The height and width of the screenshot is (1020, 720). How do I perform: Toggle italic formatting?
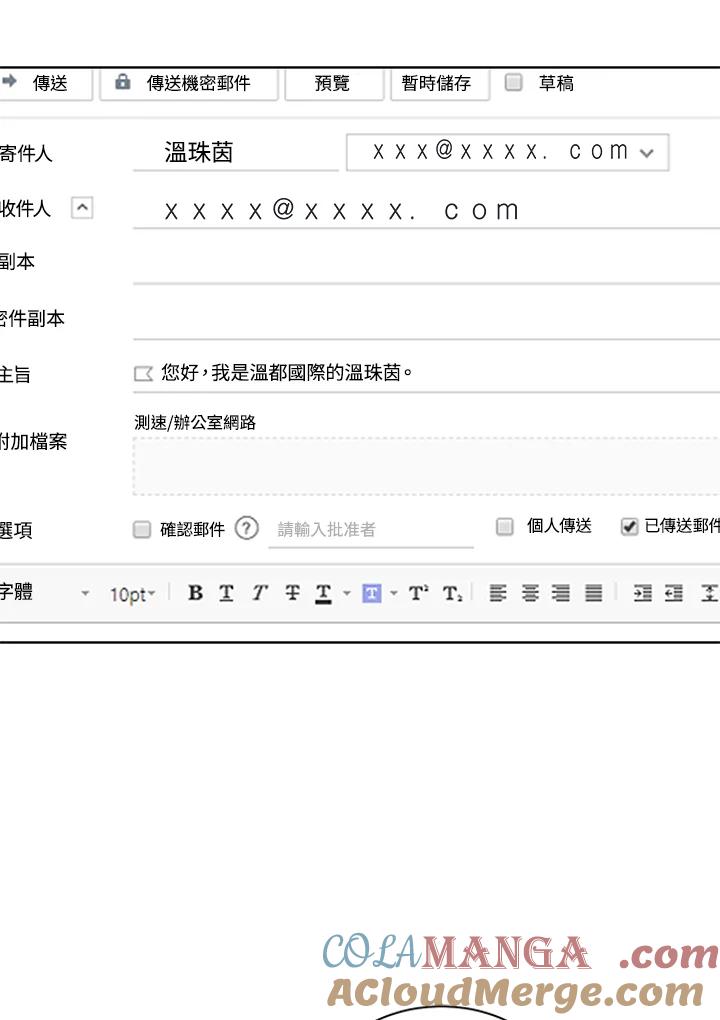260,593
